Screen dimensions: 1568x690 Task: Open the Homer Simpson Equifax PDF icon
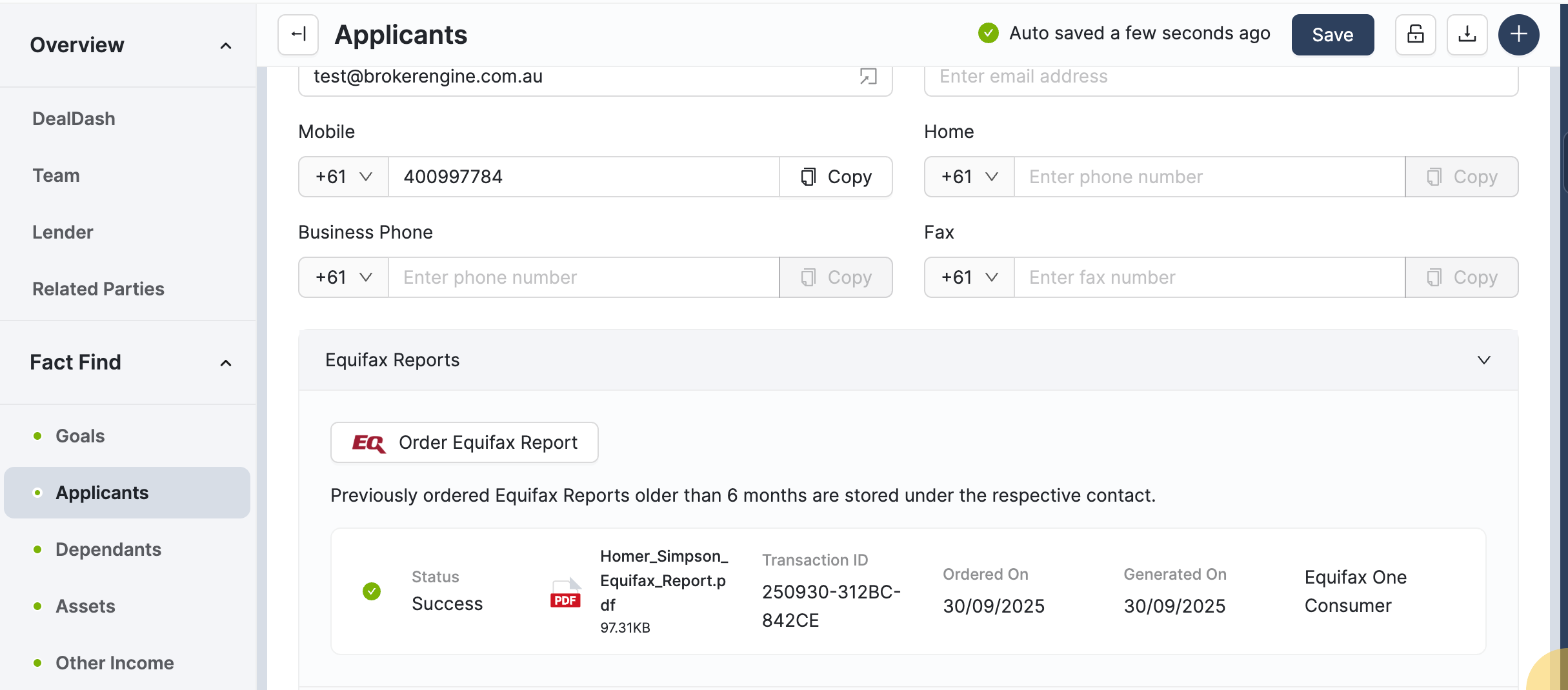click(x=565, y=592)
